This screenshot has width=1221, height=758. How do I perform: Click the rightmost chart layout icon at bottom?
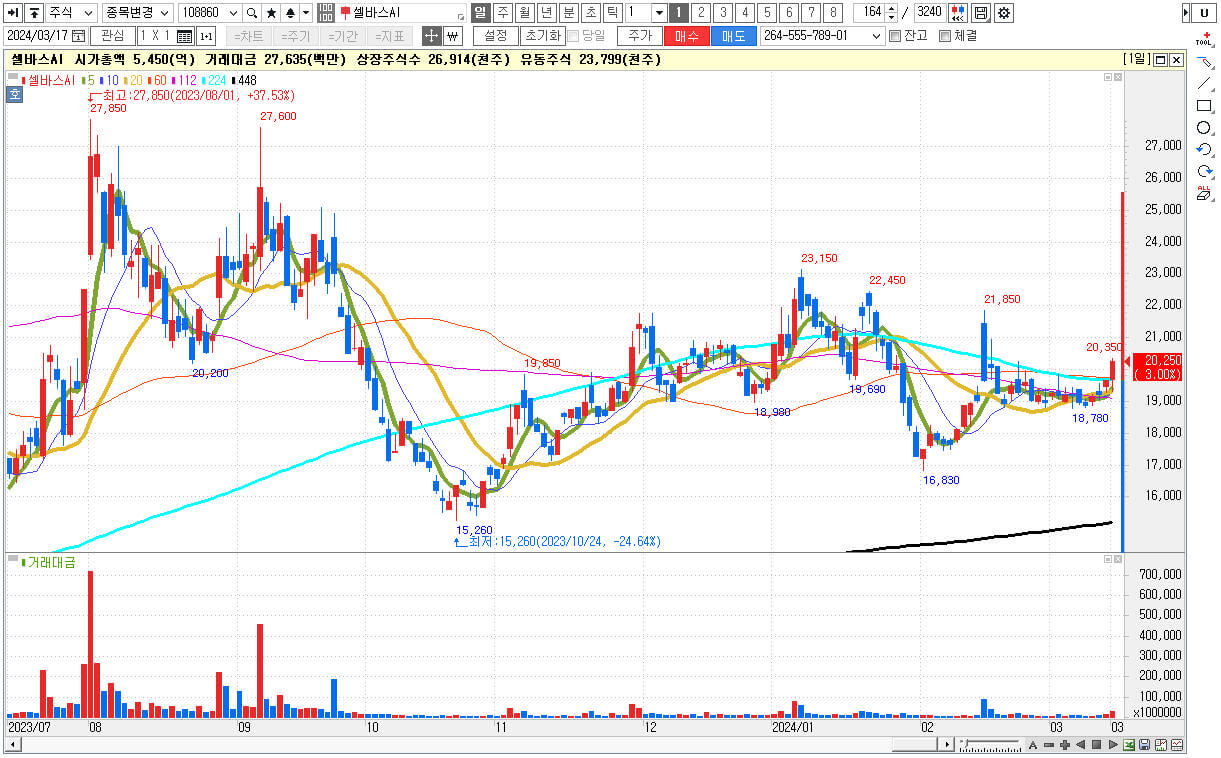pos(1177,745)
